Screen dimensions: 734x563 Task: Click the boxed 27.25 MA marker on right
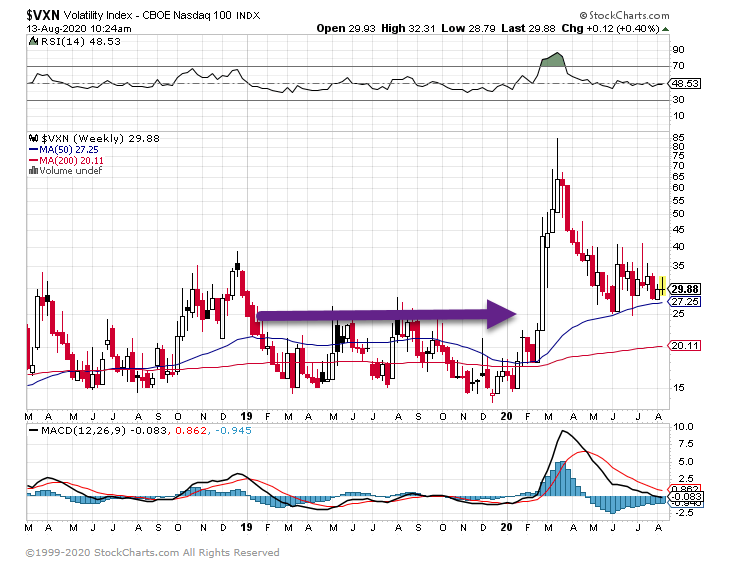click(x=685, y=302)
